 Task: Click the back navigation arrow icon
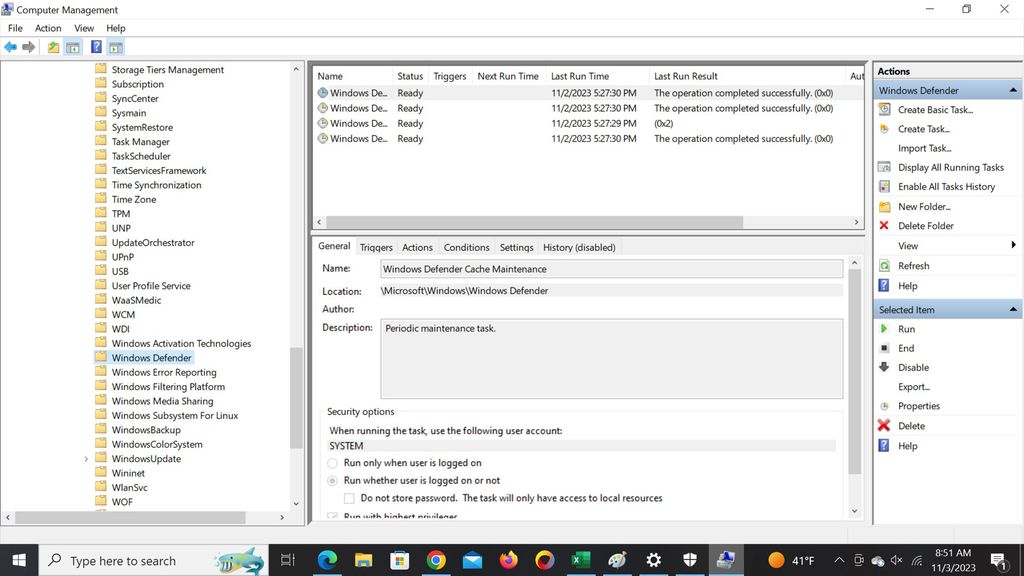pos(11,46)
